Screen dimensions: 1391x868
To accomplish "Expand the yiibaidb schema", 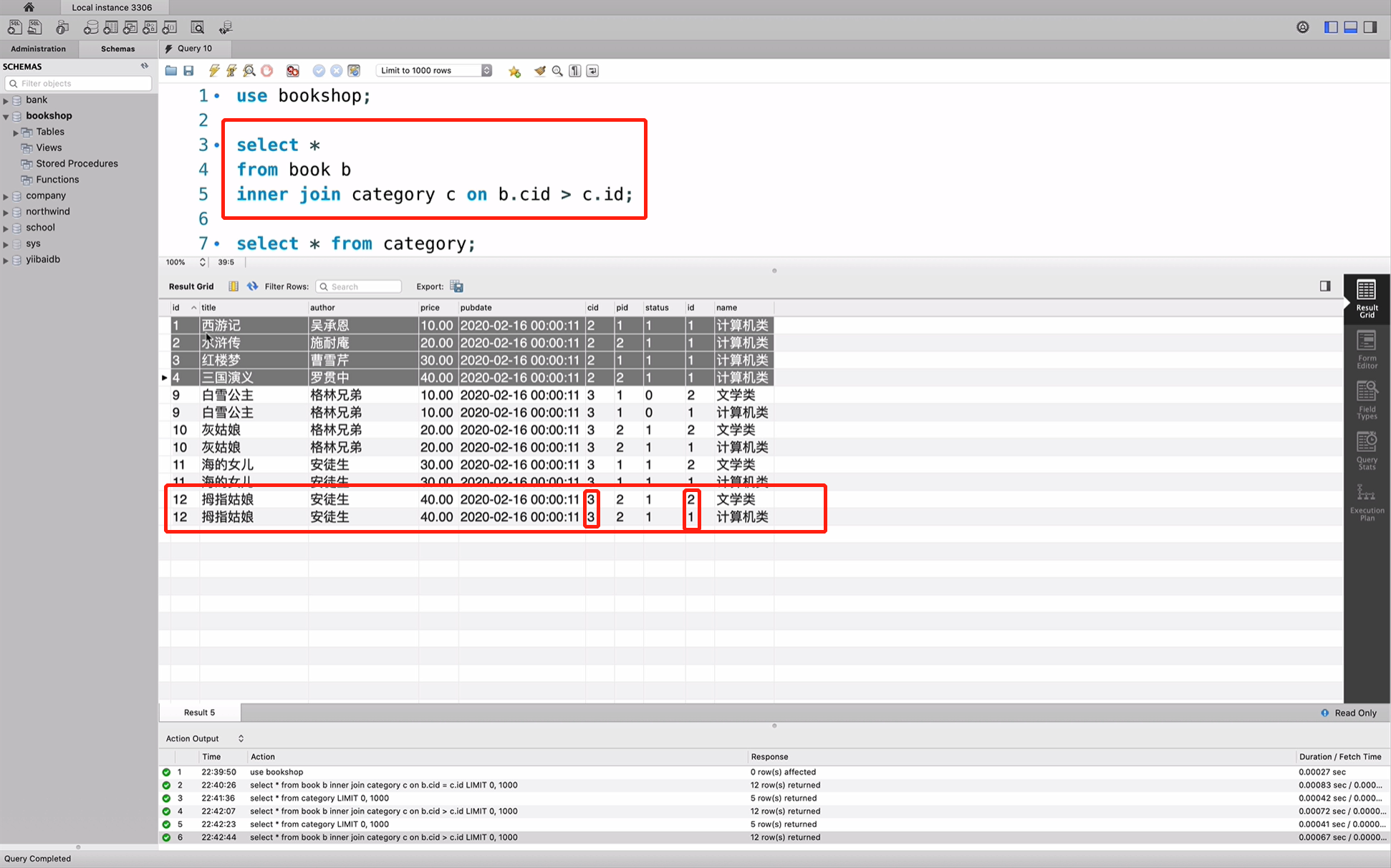I will [x=6, y=260].
